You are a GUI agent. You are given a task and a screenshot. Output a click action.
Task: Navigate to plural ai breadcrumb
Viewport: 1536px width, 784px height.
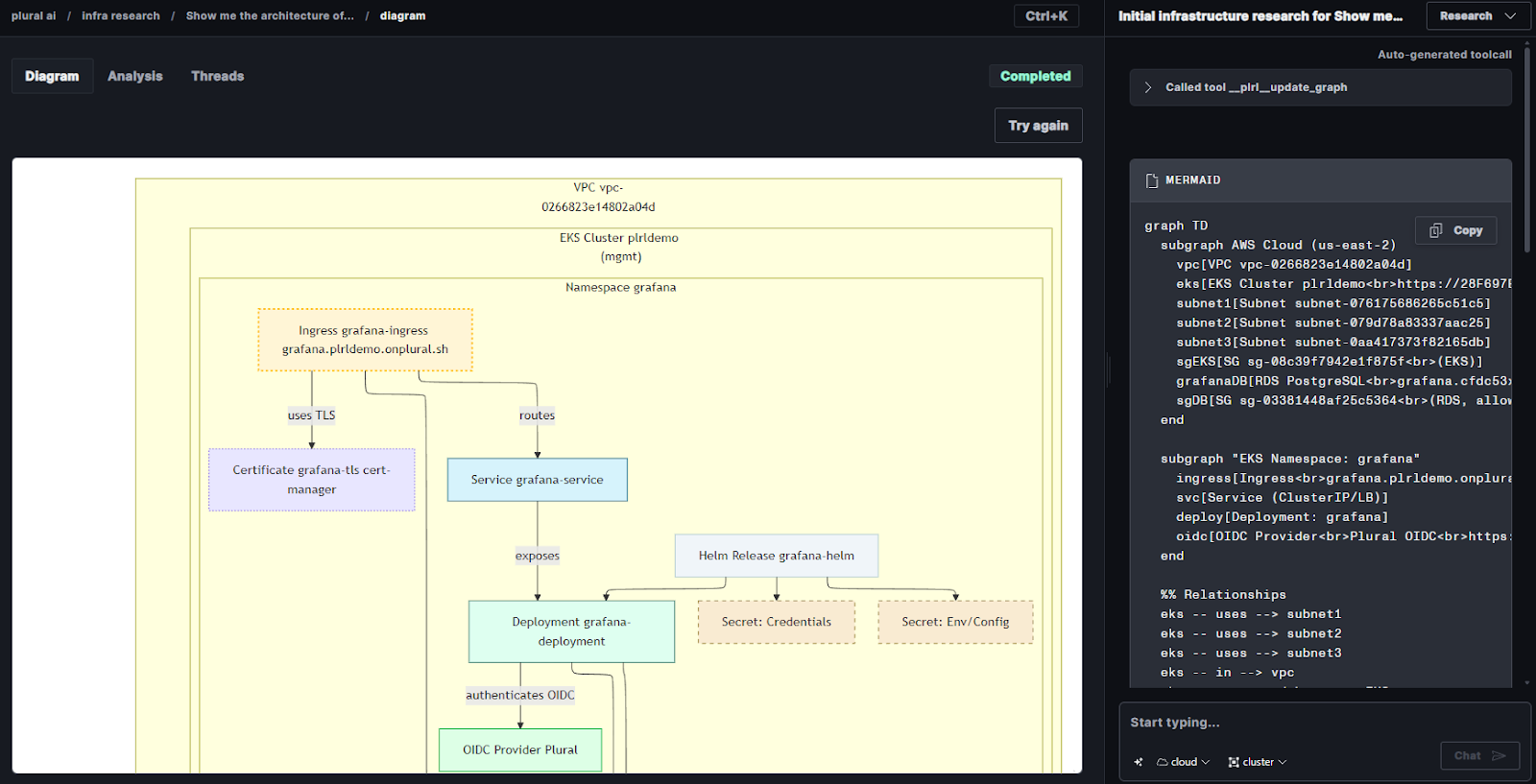[x=34, y=16]
